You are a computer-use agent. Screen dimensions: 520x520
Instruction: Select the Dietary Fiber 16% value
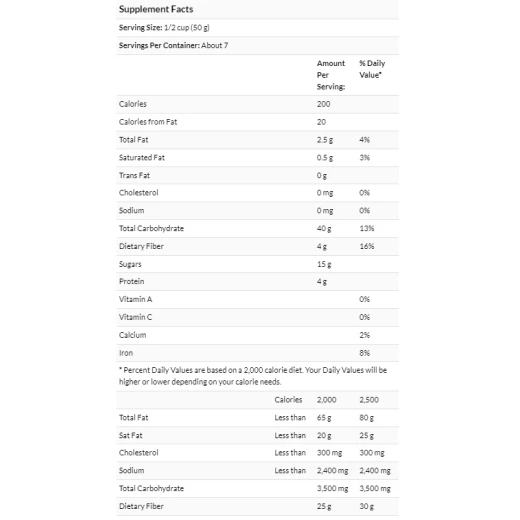[x=367, y=246]
